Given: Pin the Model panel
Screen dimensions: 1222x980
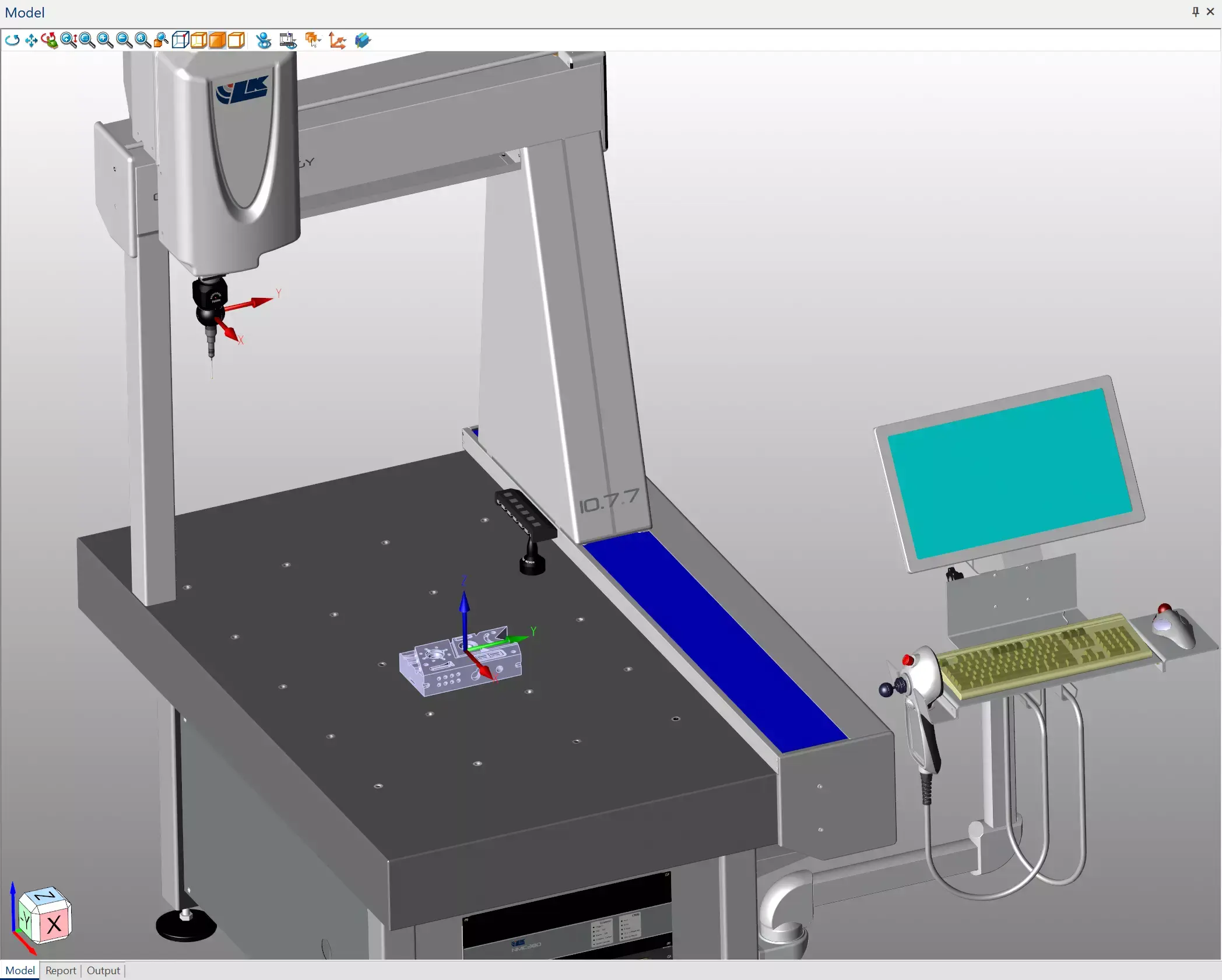Looking at the screenshot, I should 1195,12.
